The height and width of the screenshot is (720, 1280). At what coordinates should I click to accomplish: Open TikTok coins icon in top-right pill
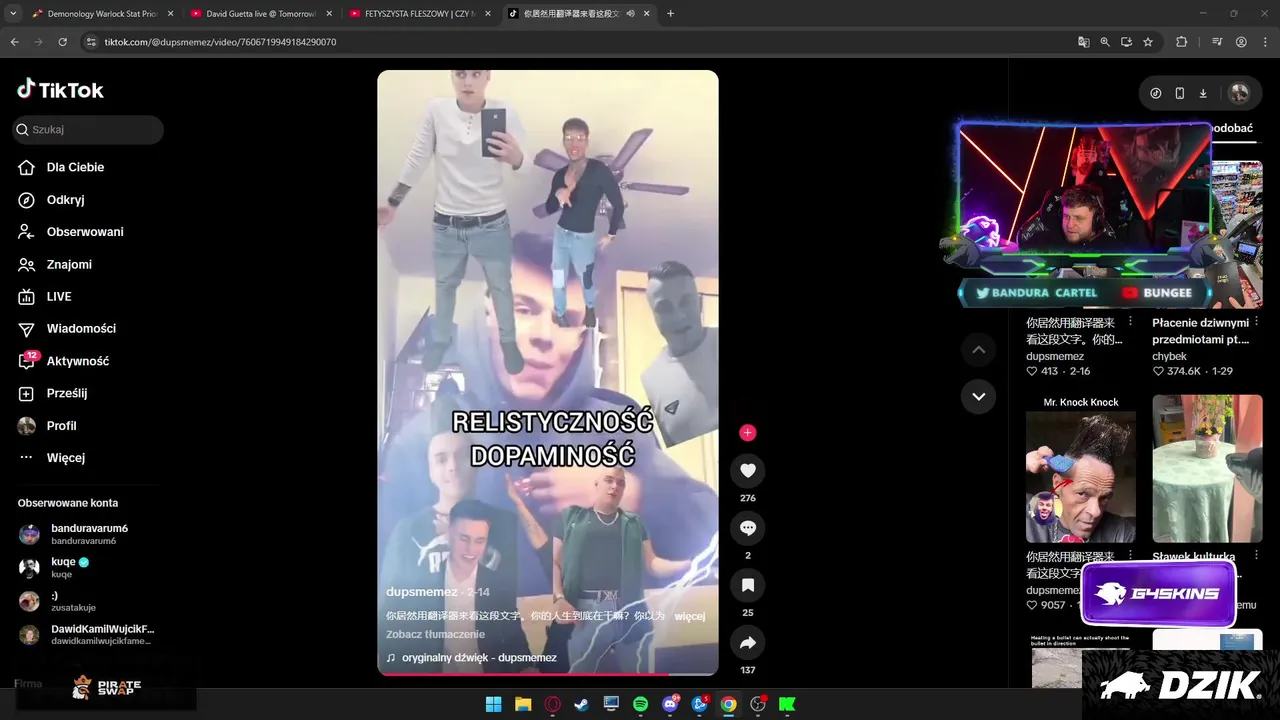[x=1156, y=93]
